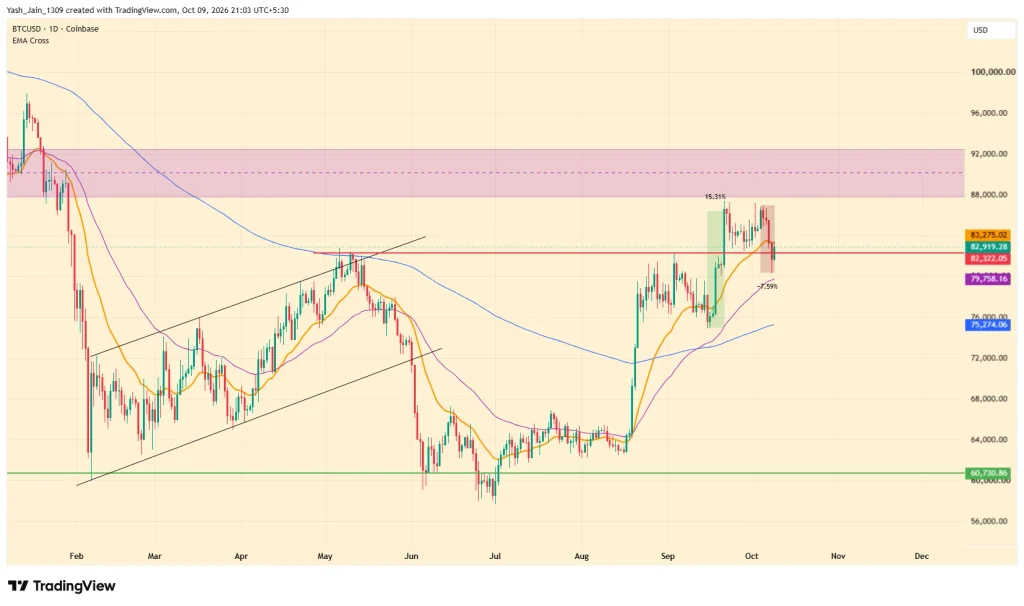Click the green 82,919.28 price label
The image size is (1024, 606).
(x=989, y=247)
